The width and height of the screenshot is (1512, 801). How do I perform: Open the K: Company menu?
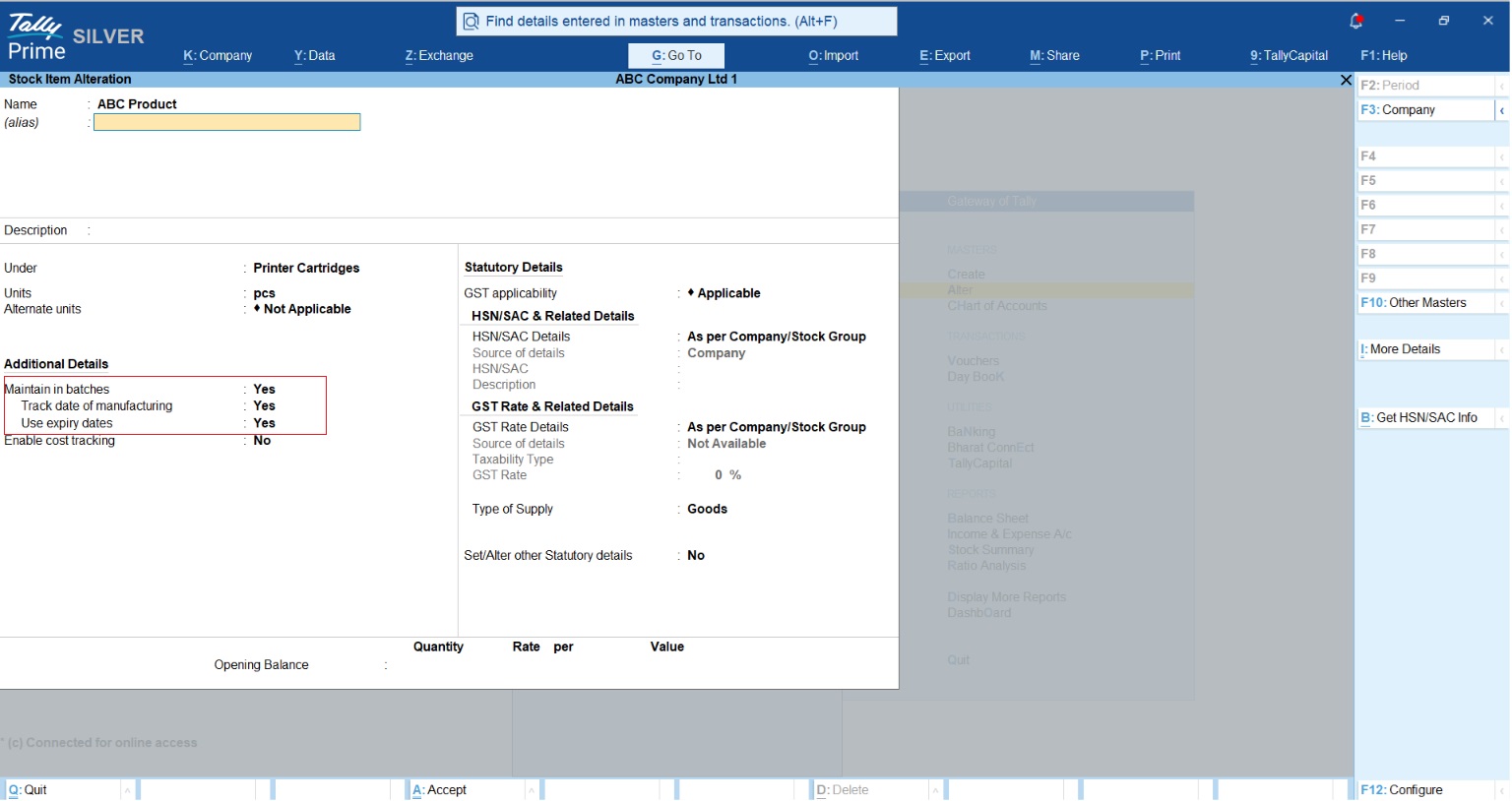coord(218,56)
